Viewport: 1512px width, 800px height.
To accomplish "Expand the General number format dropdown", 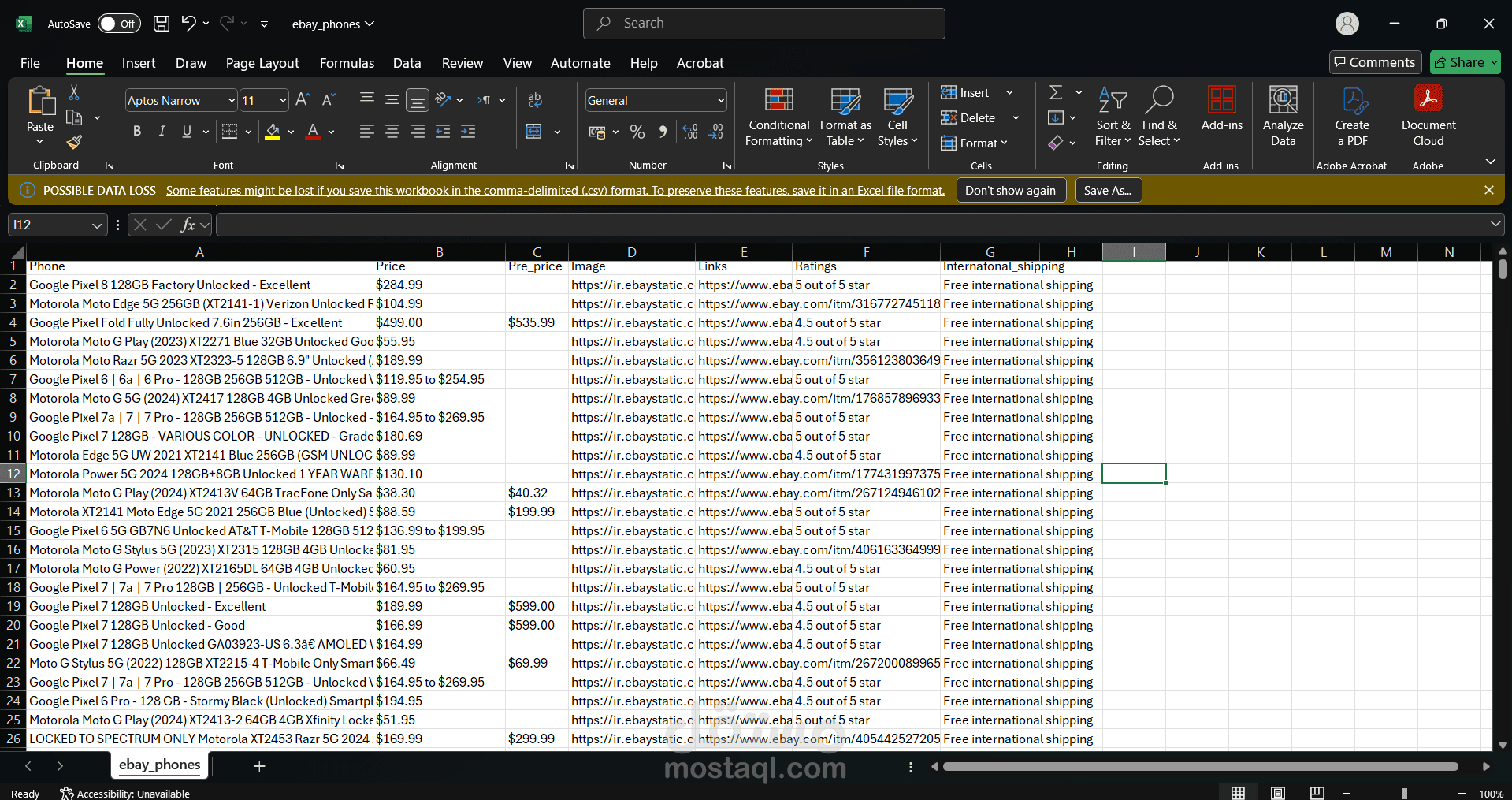I will pos(720,101).
